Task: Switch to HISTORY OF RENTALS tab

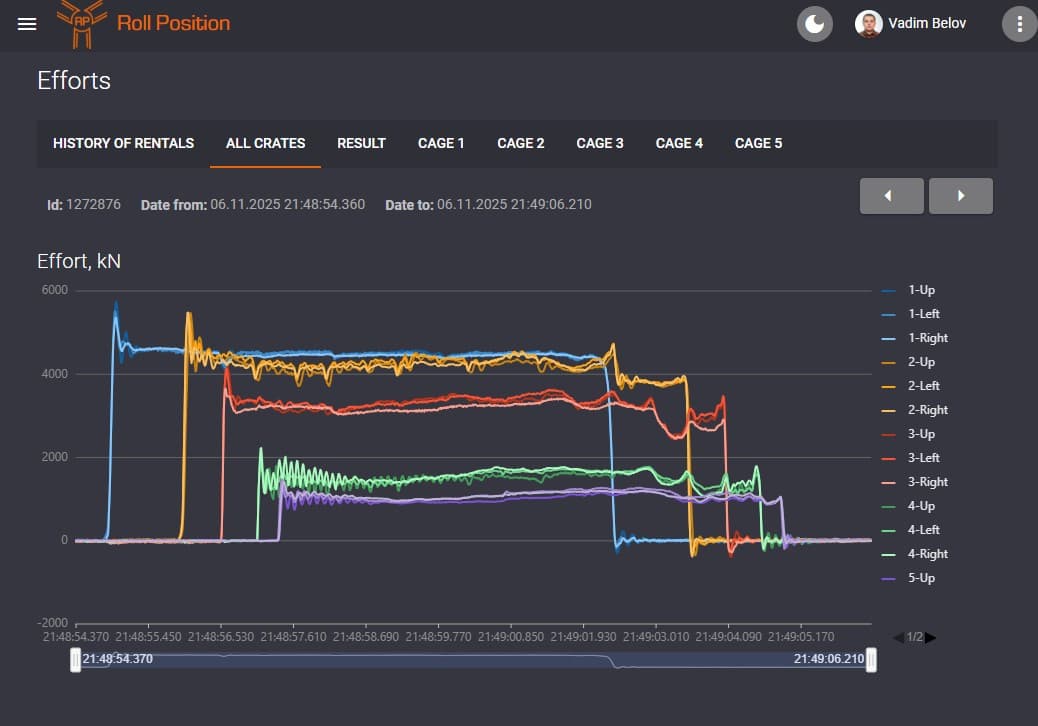Action: click(123, 143)
